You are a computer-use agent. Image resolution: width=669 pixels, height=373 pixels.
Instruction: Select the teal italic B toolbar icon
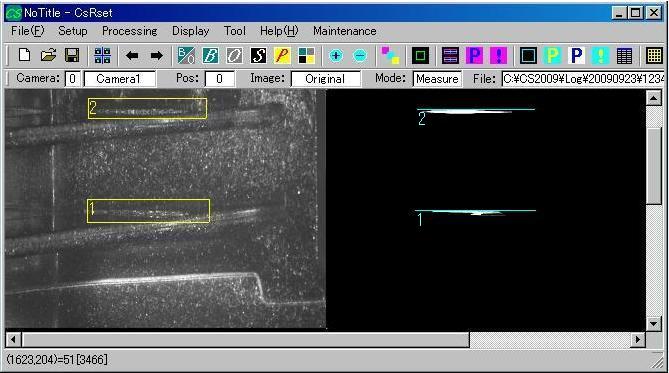pos(210,55)
